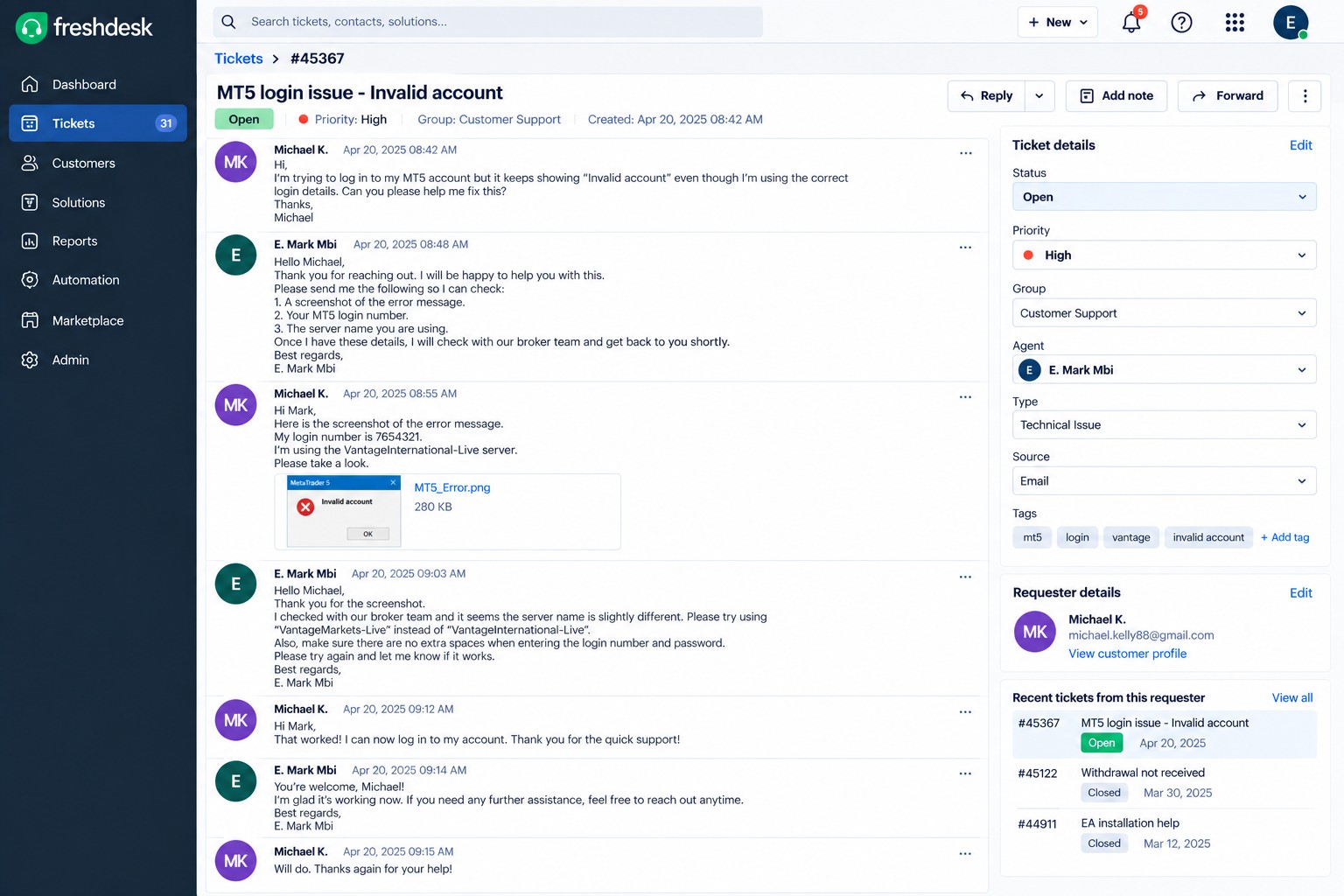
Task: Click the Forward button
Action: coord(1228,96)
